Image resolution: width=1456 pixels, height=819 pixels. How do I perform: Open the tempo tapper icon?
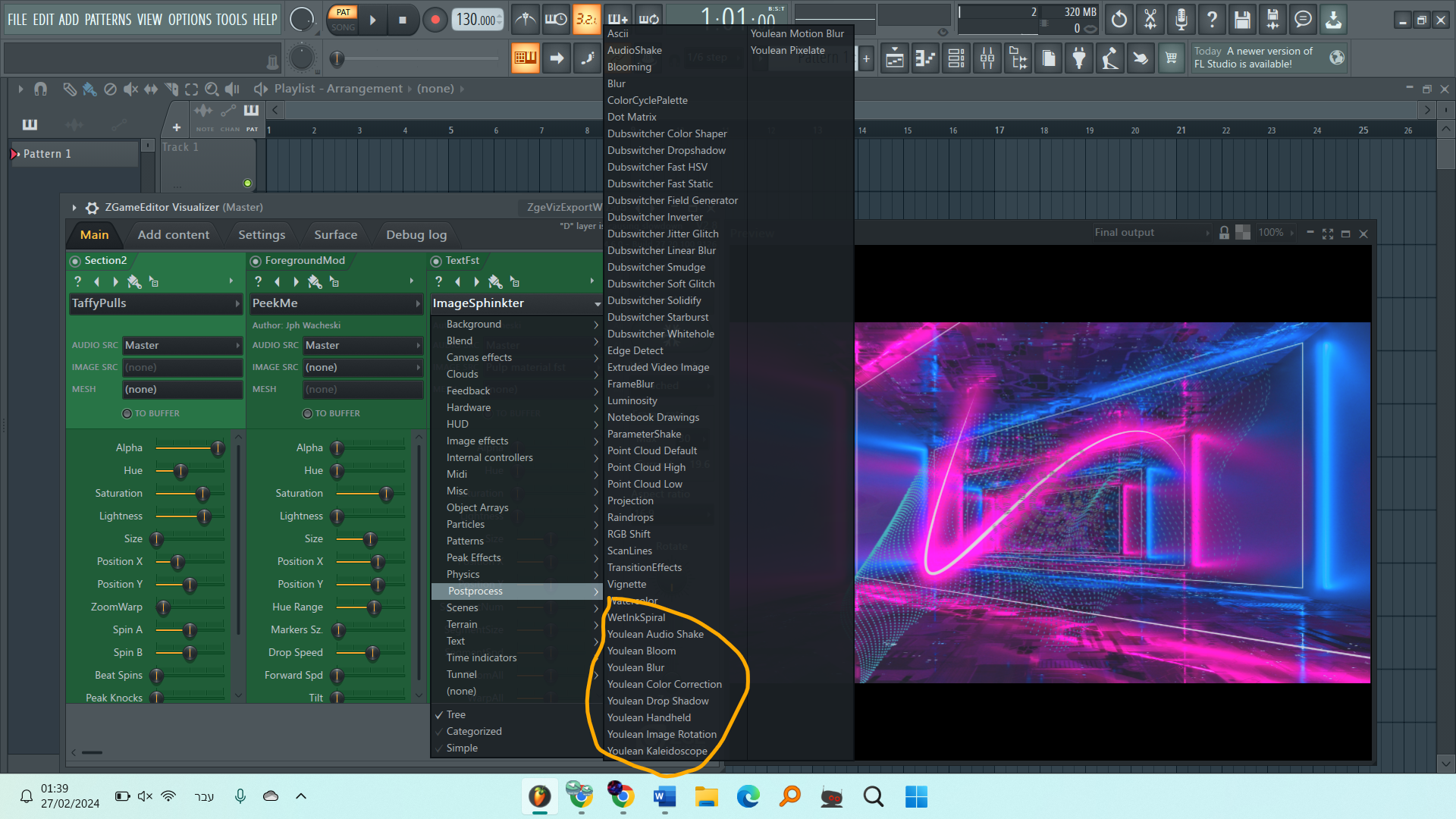1109,58
